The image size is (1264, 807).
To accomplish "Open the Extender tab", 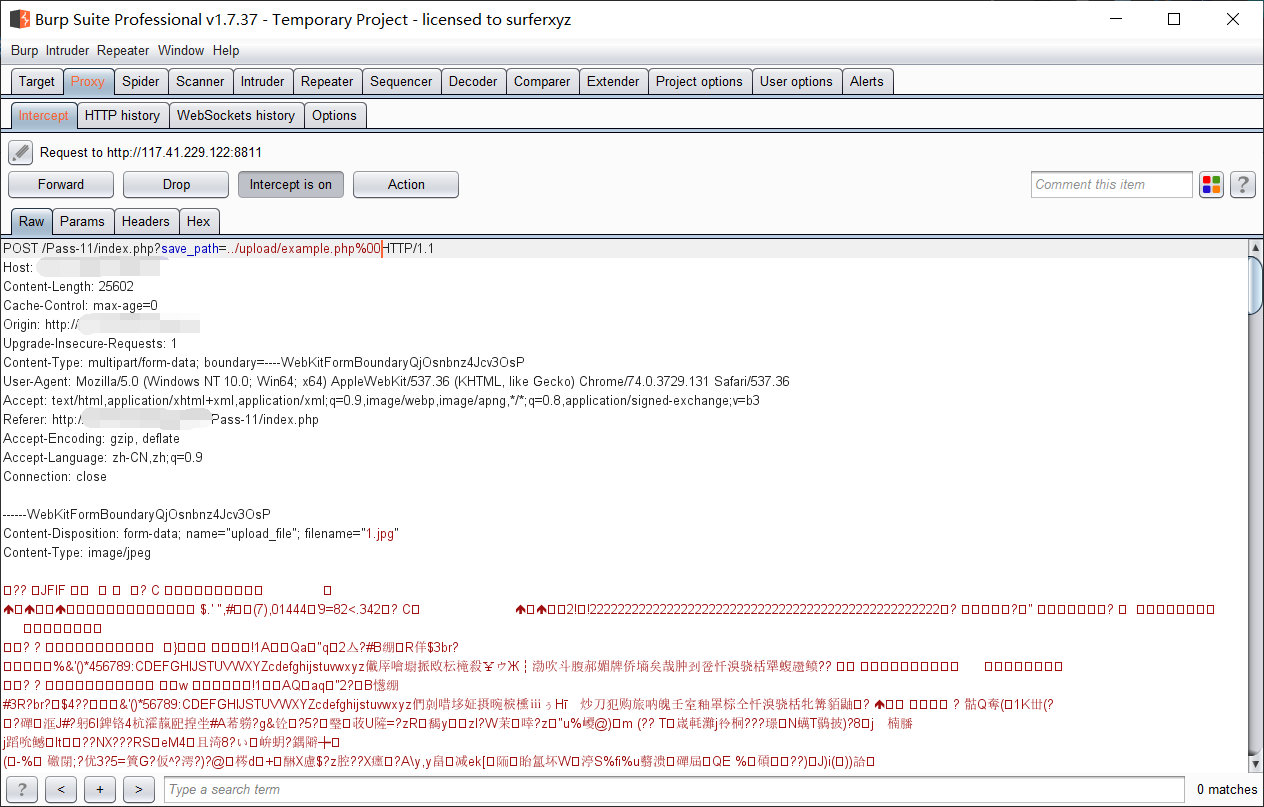I will [613, 82].
